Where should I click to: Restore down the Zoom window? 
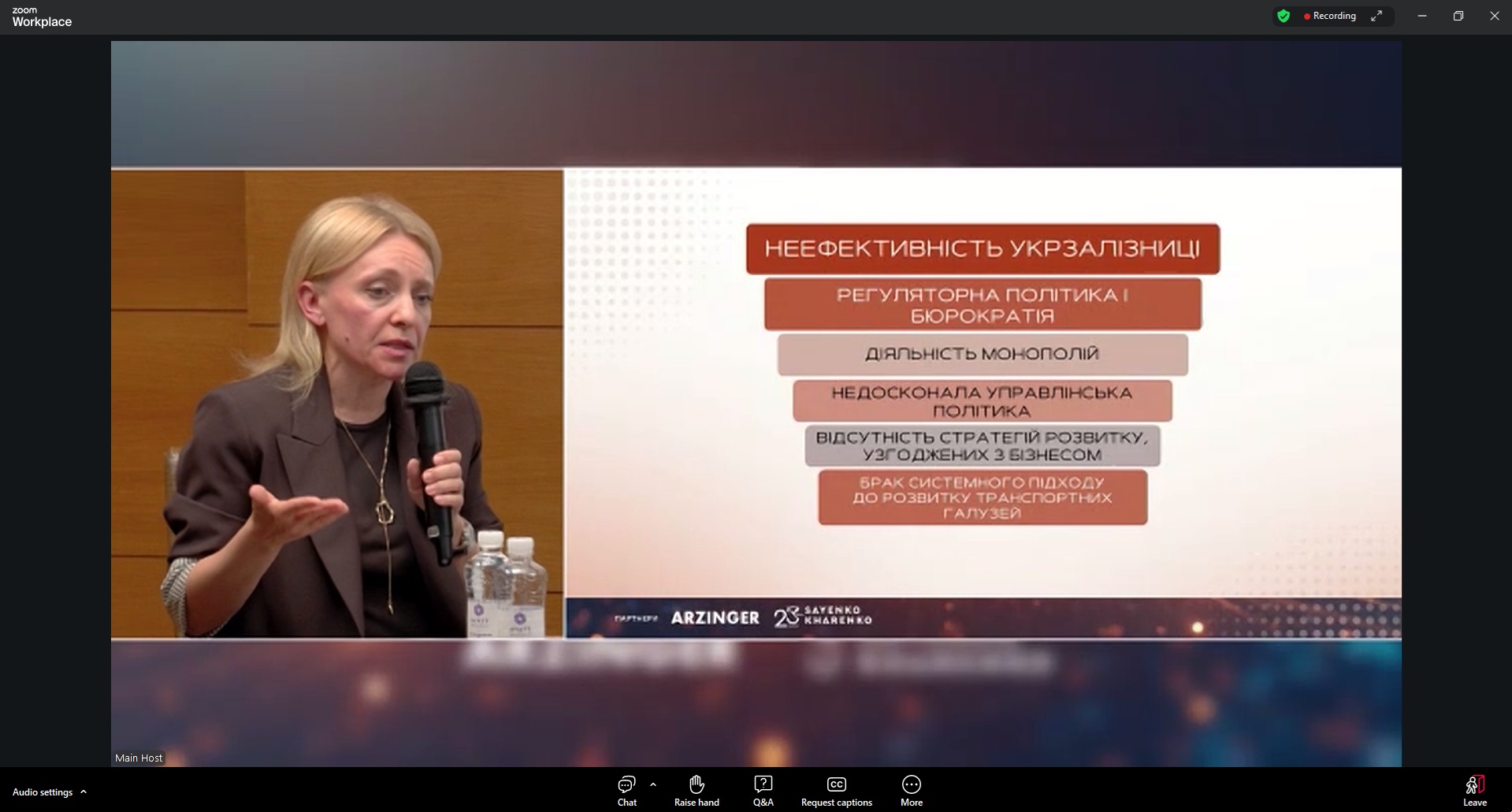1458,16
